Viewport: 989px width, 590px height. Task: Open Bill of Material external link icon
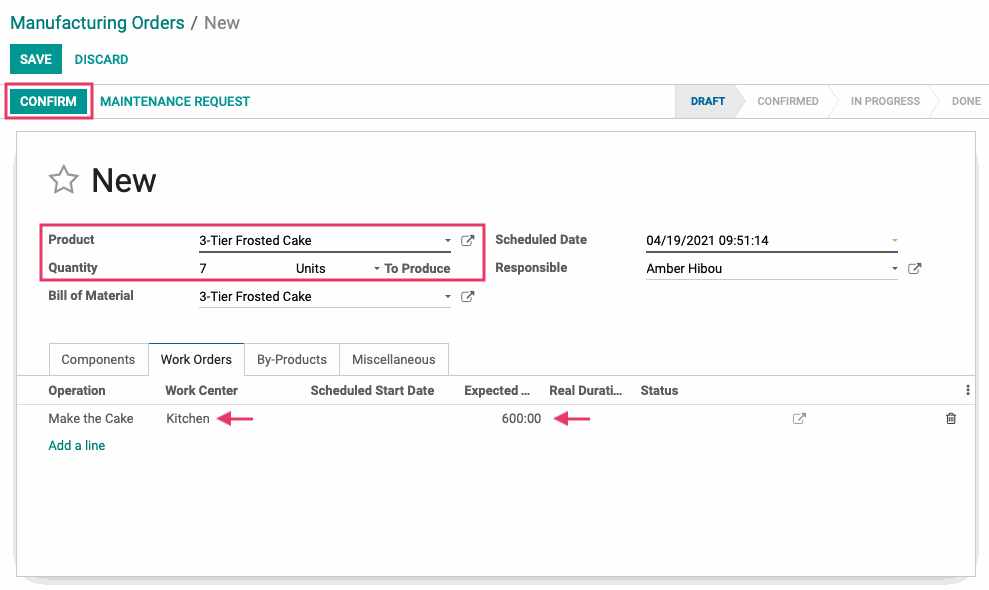point(467,297)
